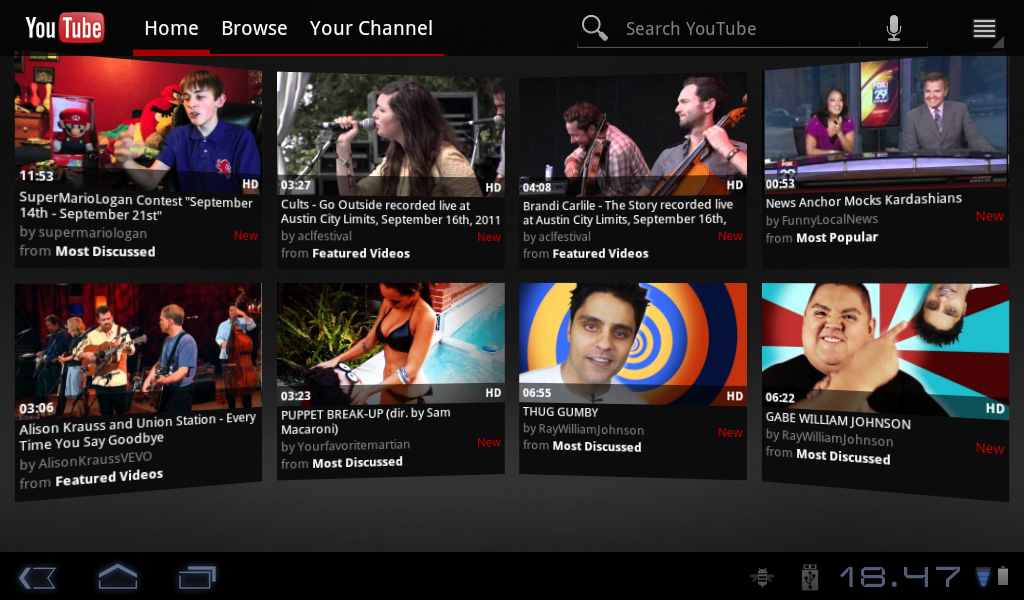
Task: Click the 03:23 duration label
Action: coord(296,396)
